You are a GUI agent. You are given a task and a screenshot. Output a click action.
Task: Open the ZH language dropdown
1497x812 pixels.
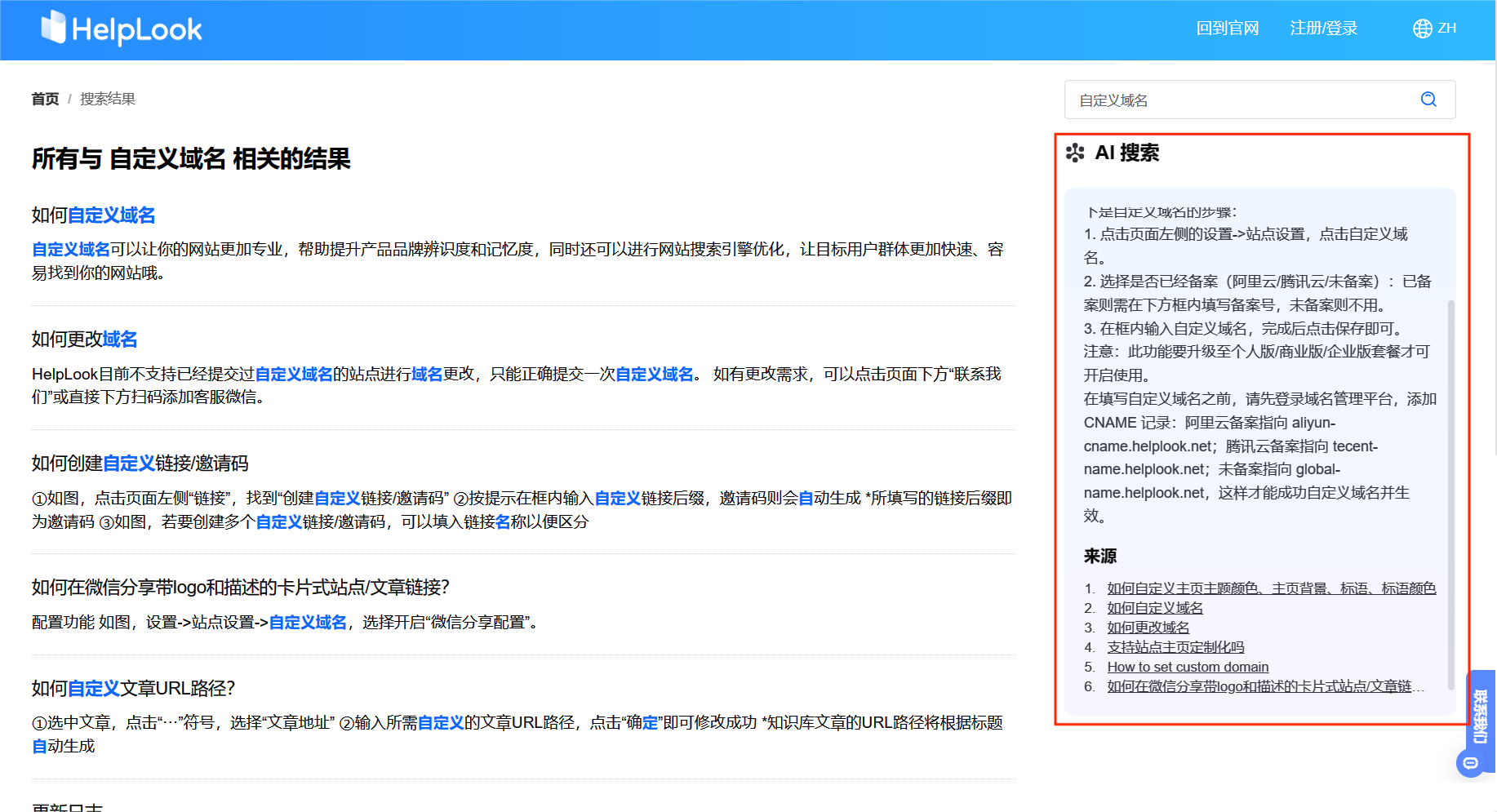pyautogui.click(x=1446, y=29)
